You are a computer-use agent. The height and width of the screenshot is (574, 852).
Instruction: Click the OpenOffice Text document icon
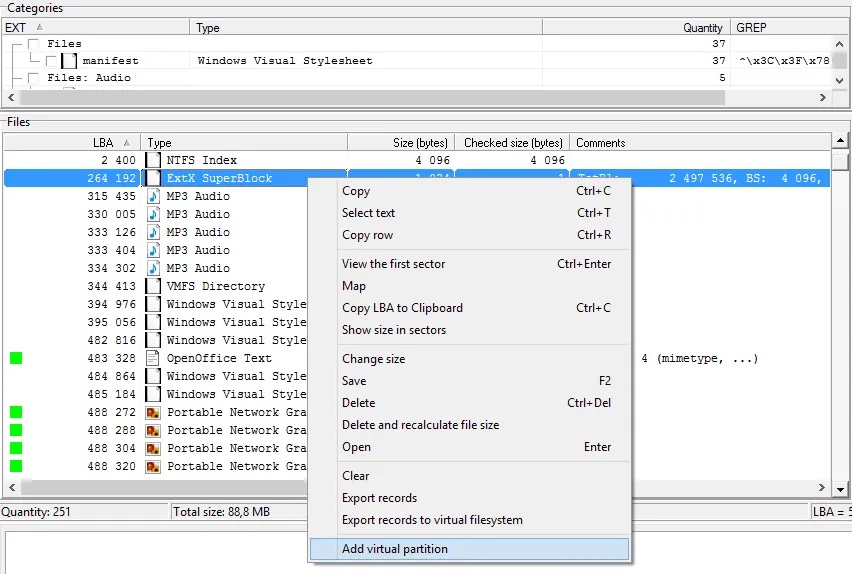click(x=153, y=358)
